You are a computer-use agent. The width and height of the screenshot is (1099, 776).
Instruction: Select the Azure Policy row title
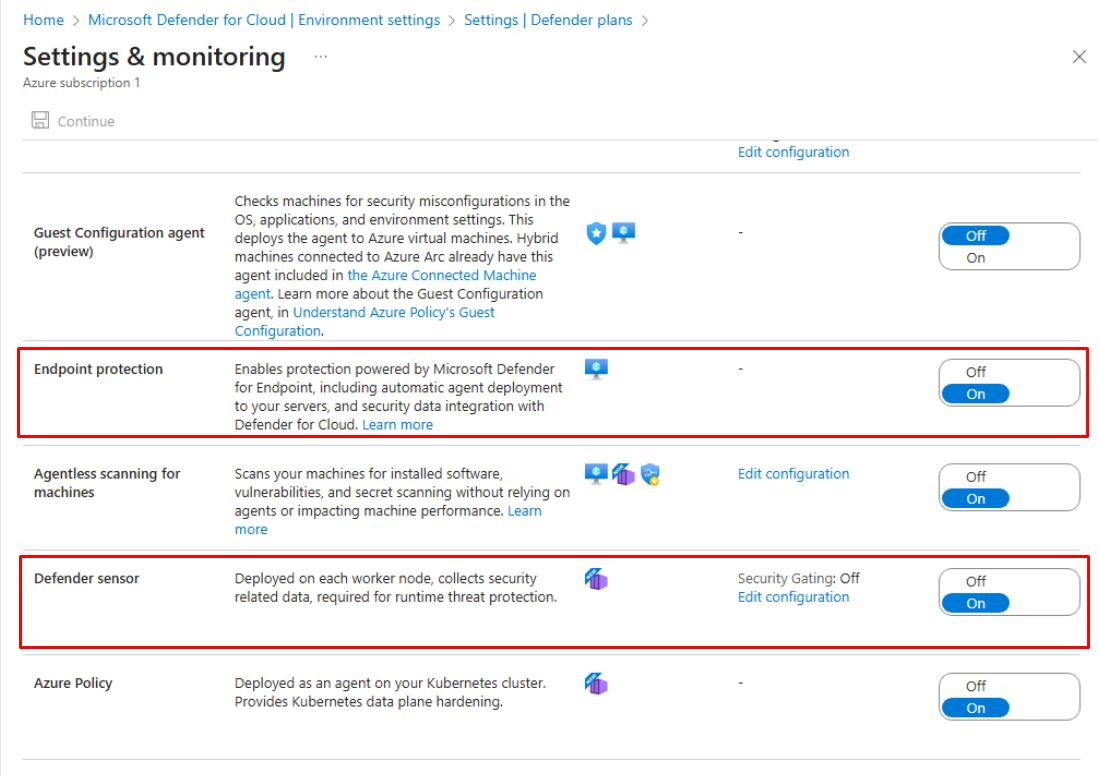click(x=73, y=683)
